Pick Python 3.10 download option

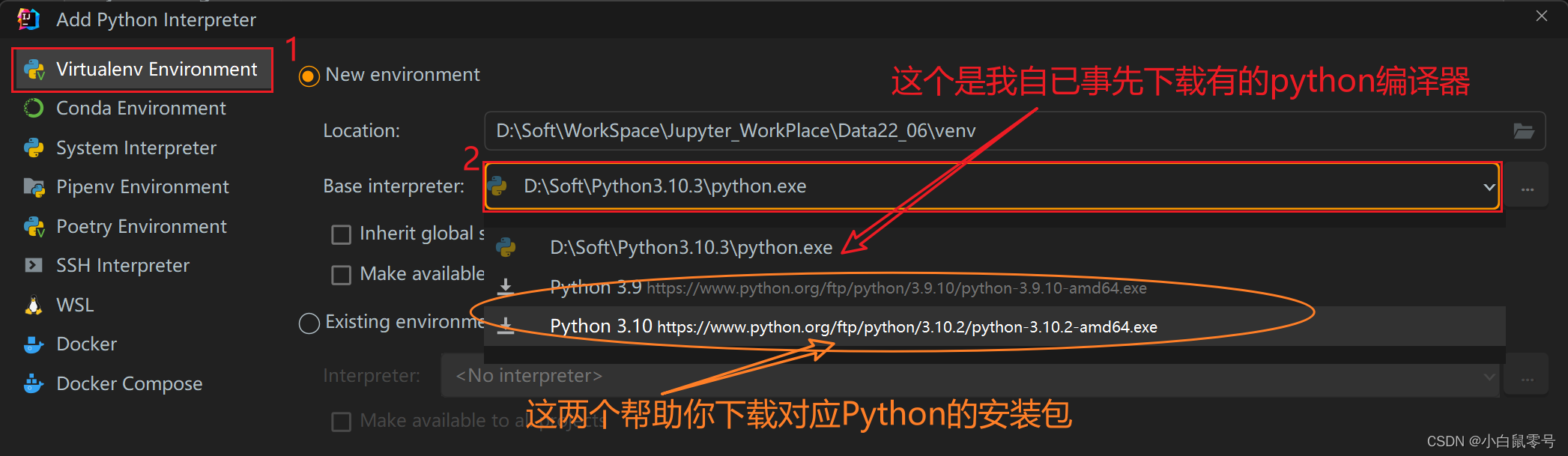(x=994, y=326)
